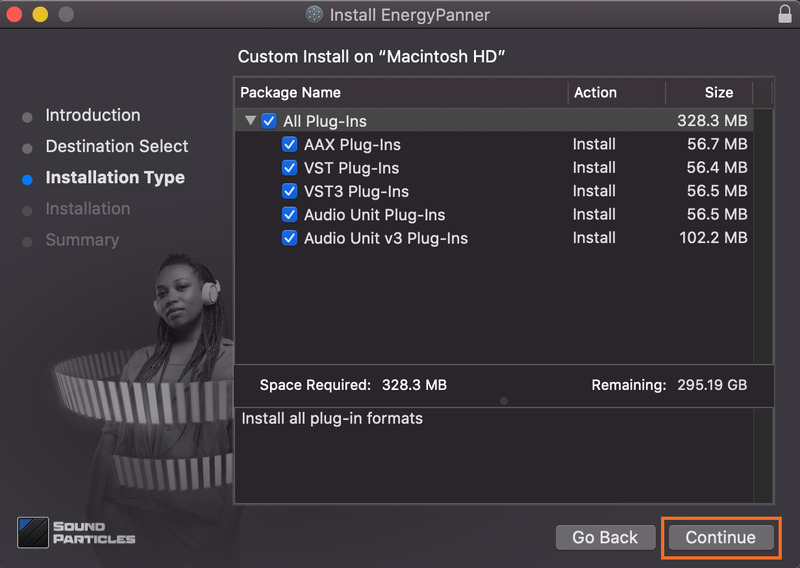Click the Installation Type step
The image size is (800, 568).
[x=115, y=178]
